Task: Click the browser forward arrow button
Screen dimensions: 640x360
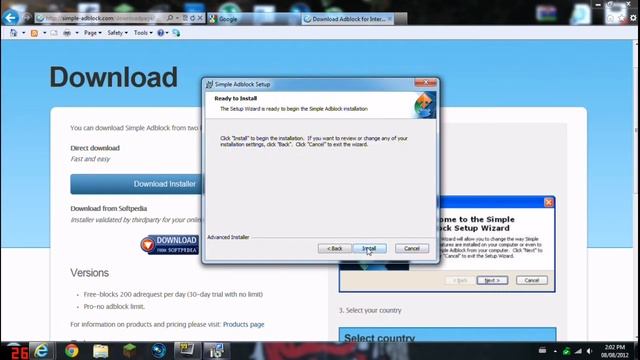Action: click(27, 18)
